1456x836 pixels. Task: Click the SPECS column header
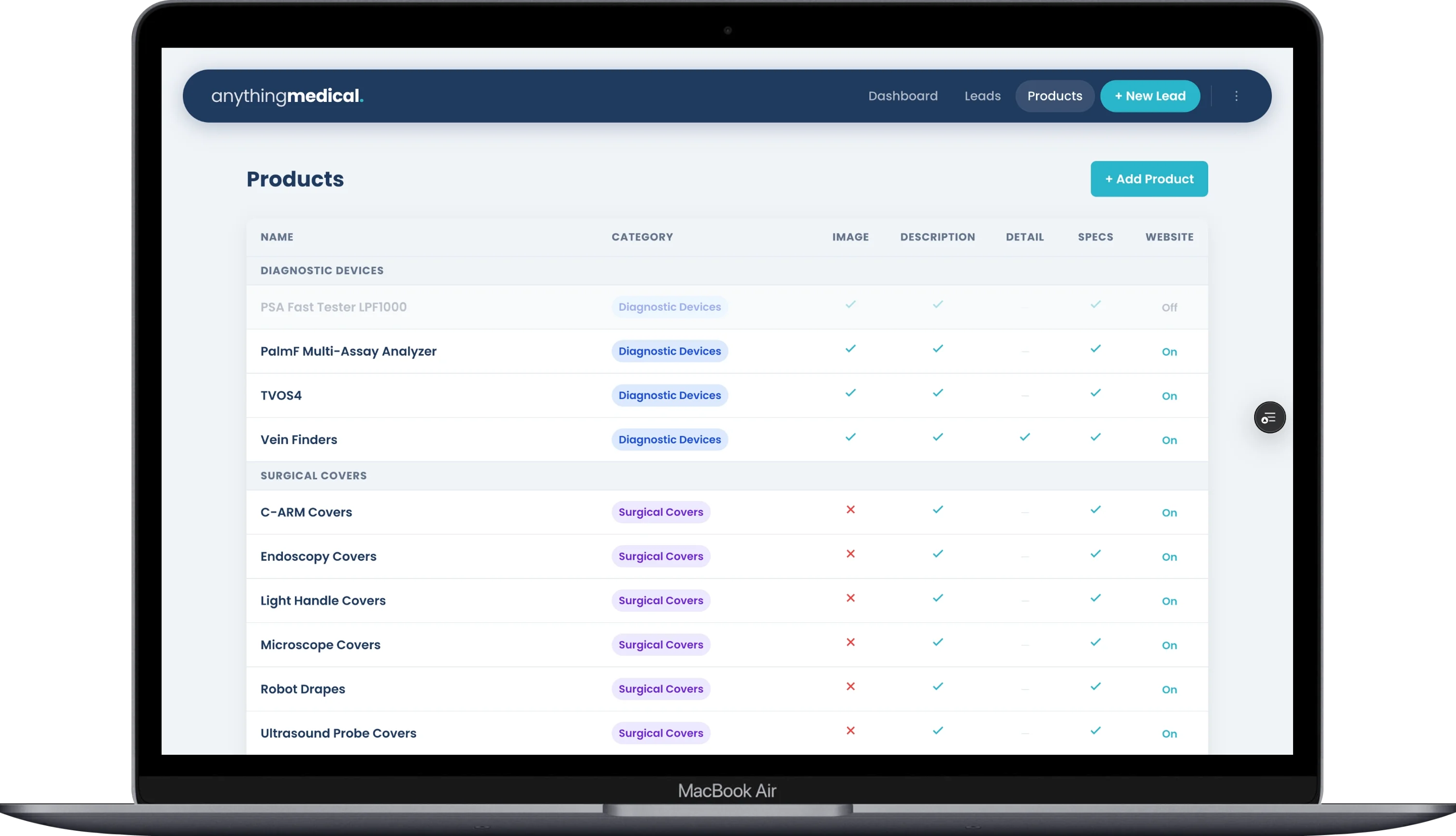click(1095, 237)
